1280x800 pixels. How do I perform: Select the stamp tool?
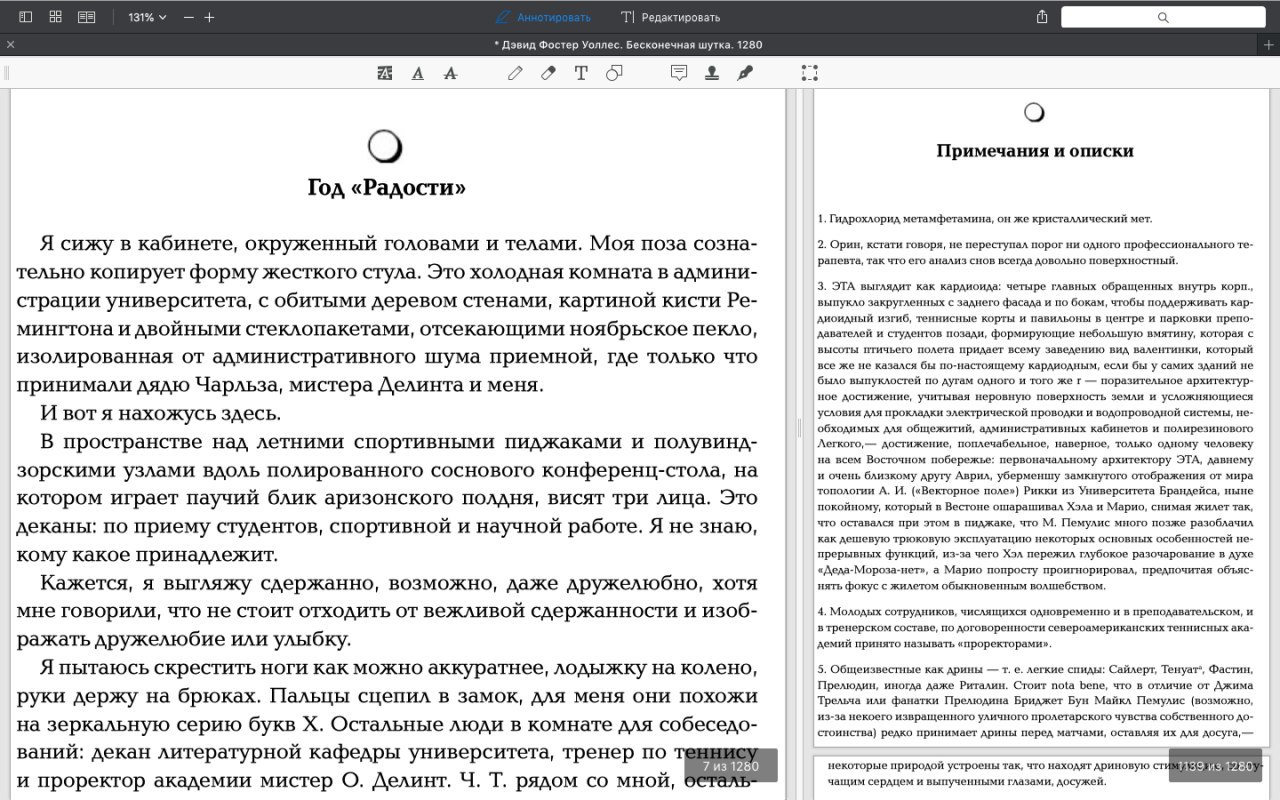point(712,73)
